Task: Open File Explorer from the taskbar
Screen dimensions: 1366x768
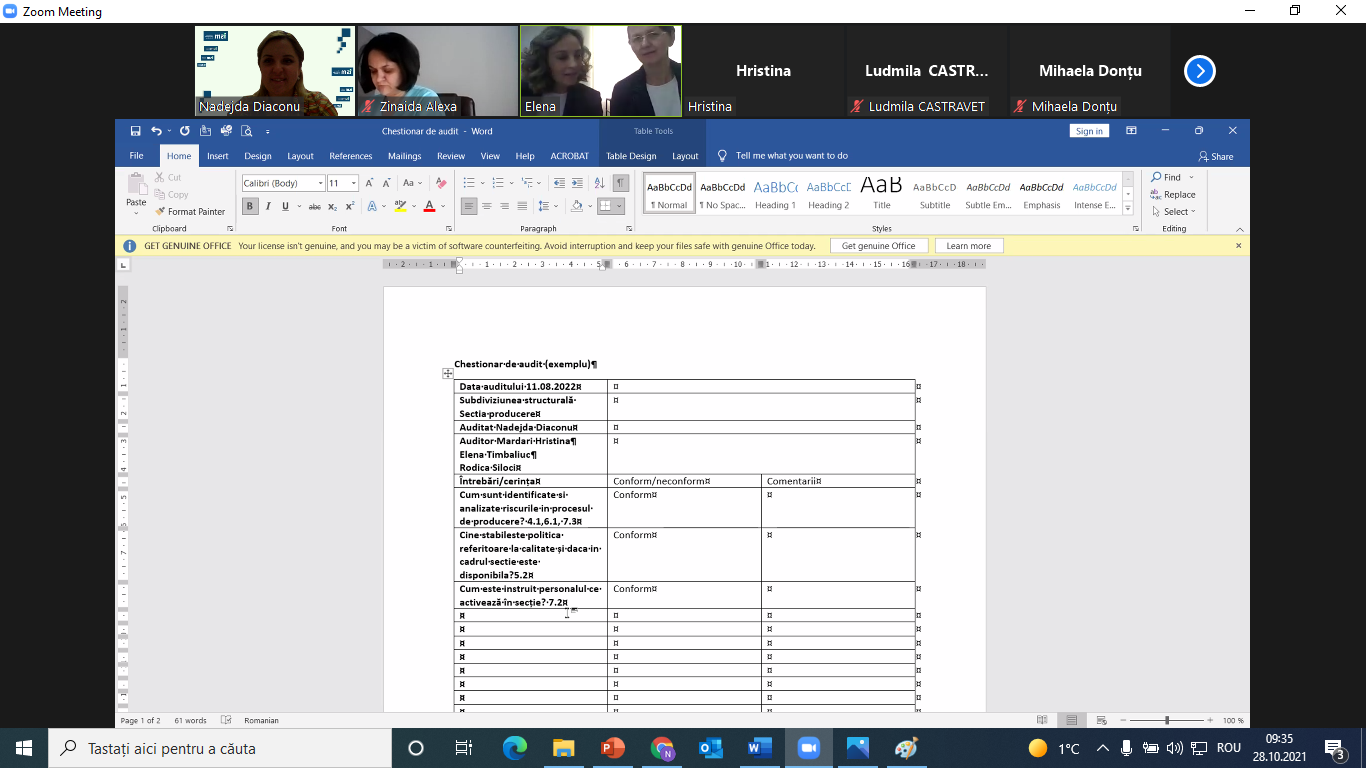Action: (564, 748)
